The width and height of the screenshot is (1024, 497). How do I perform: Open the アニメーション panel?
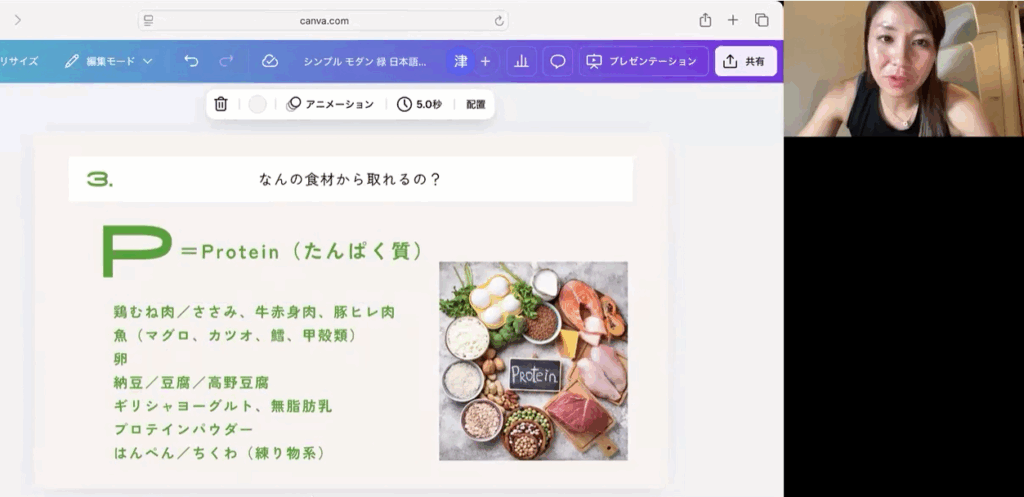coord(330,104)
